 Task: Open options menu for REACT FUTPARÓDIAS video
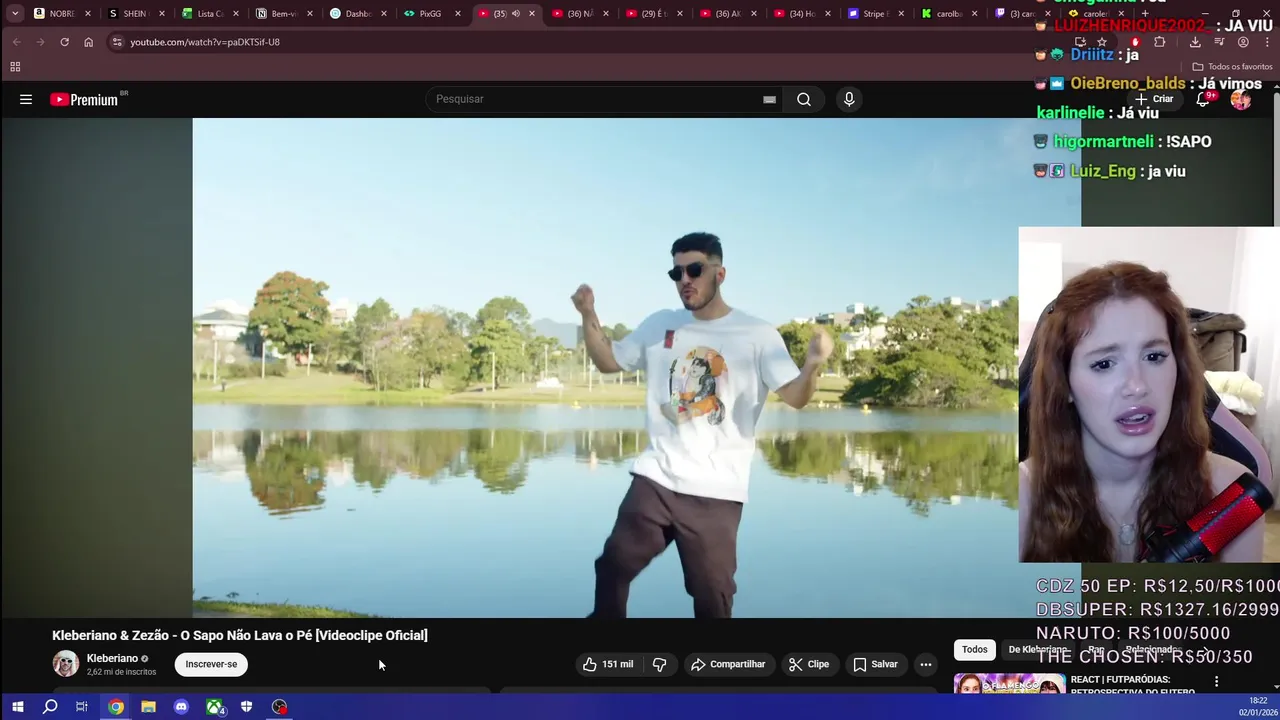point(1217,682)
